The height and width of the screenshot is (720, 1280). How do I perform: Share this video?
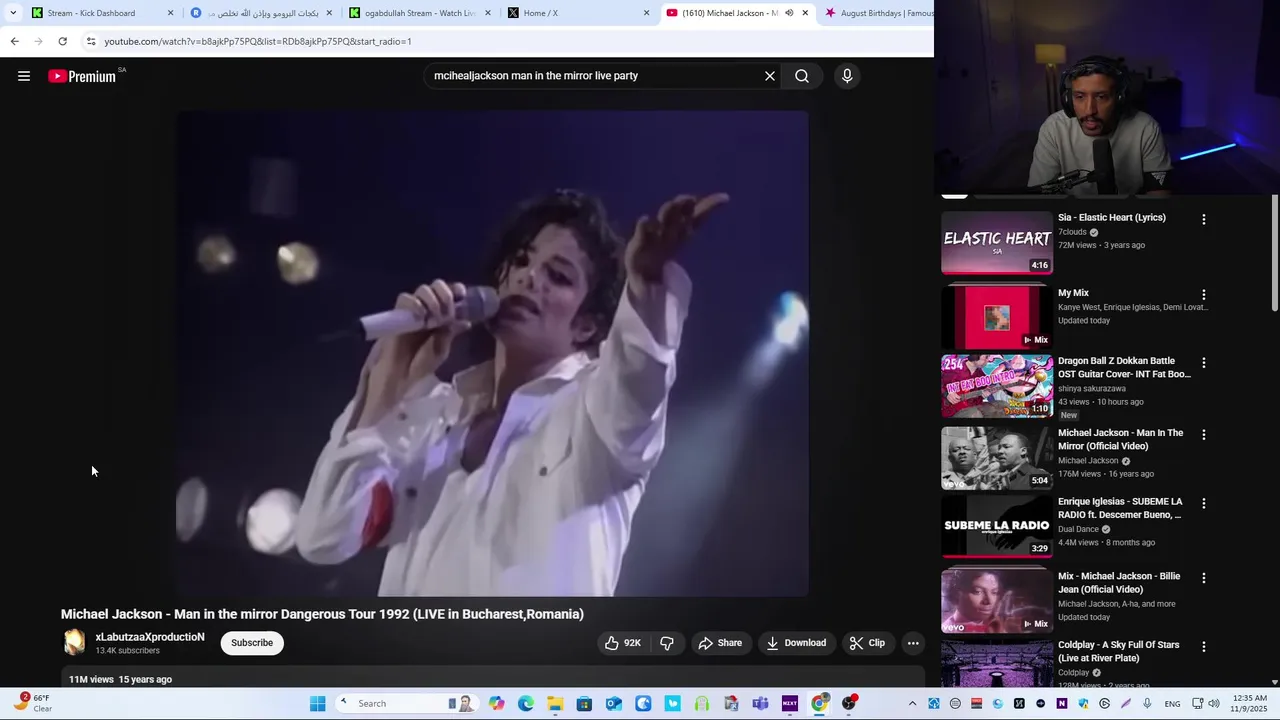(720, 643)
